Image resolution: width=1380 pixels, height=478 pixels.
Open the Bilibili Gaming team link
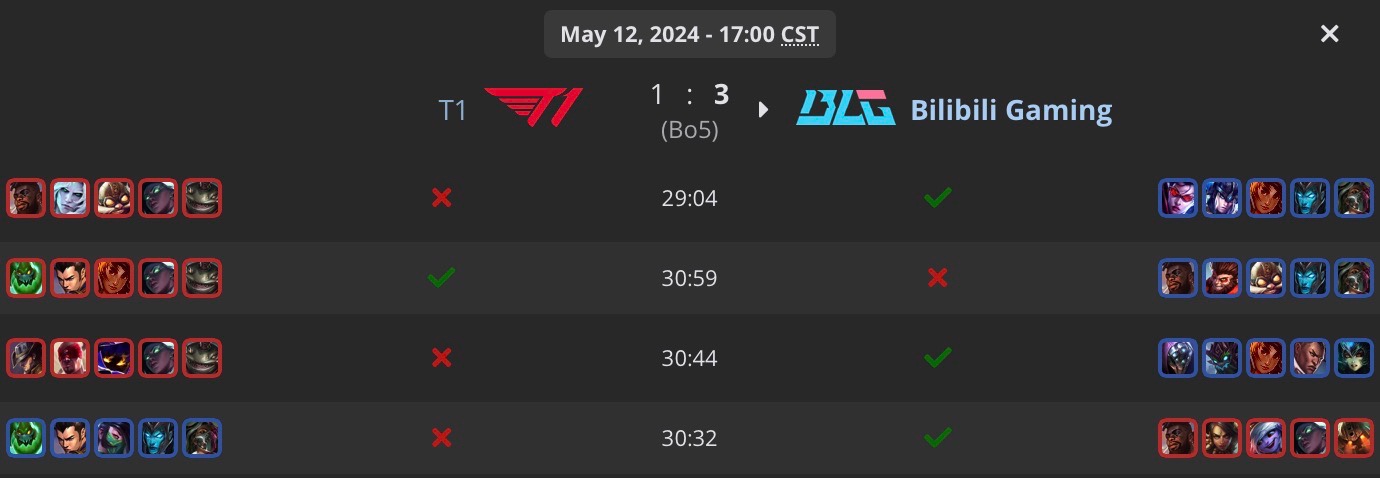[1010, 110]
